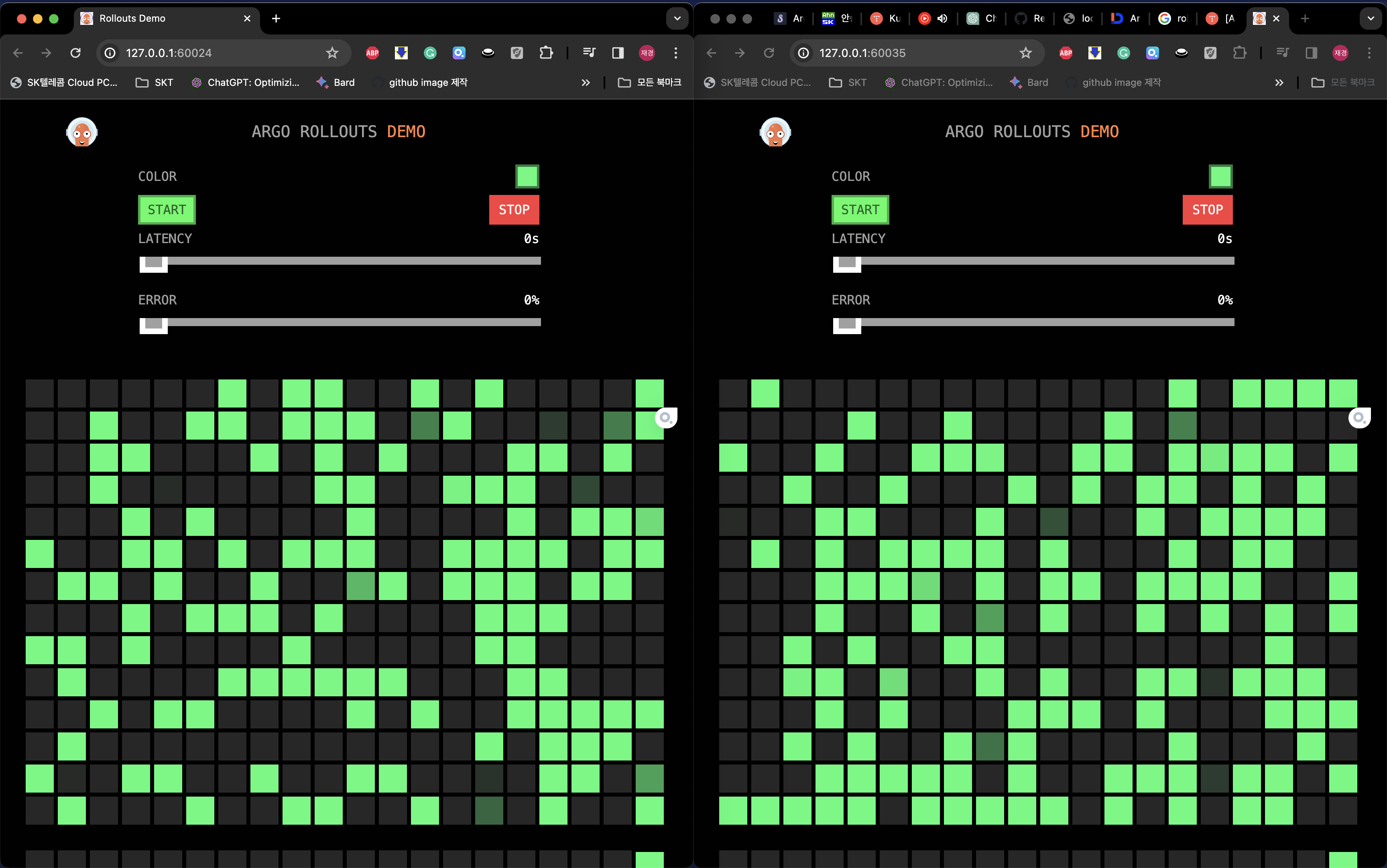The width and height of the screenshot is (1387, 868).
Task: Go back in right window
Action: [712, 53]
